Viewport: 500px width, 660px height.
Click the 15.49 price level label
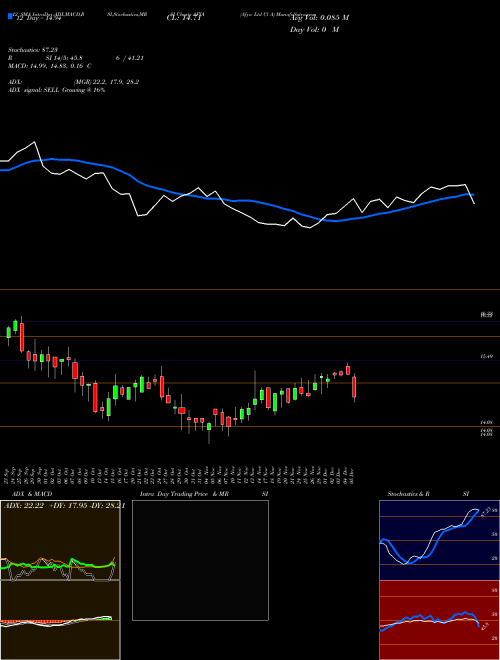pyautogui.click(x=486, y=357)
